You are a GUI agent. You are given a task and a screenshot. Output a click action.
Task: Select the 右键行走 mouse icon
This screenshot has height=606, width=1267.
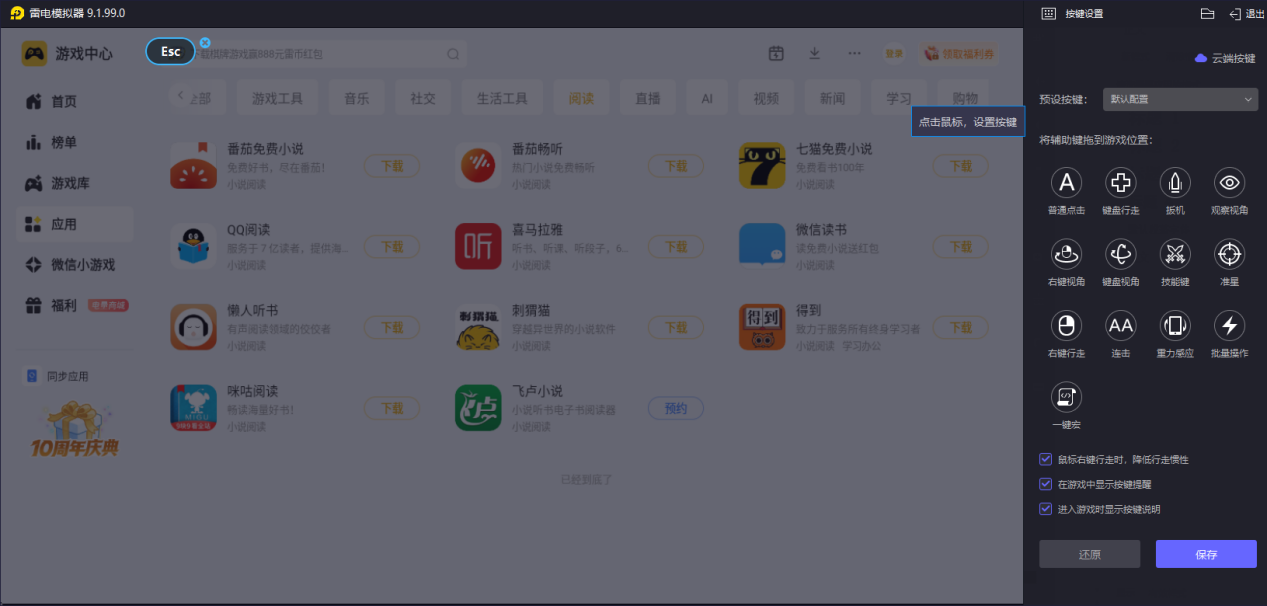click(1066, 325)
